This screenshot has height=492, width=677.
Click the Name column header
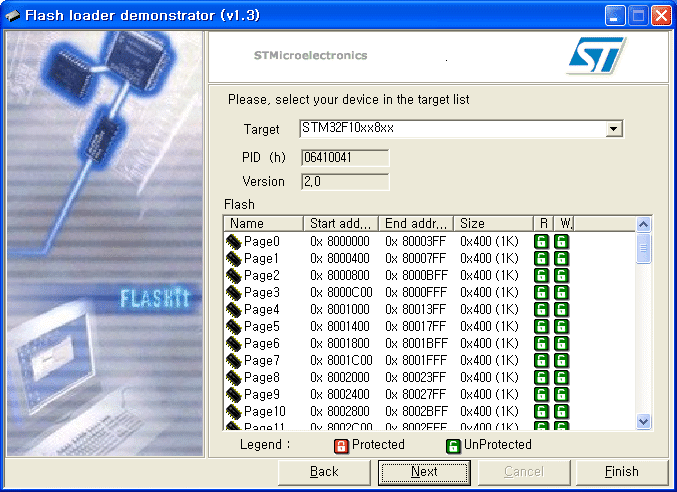[263, 224]
